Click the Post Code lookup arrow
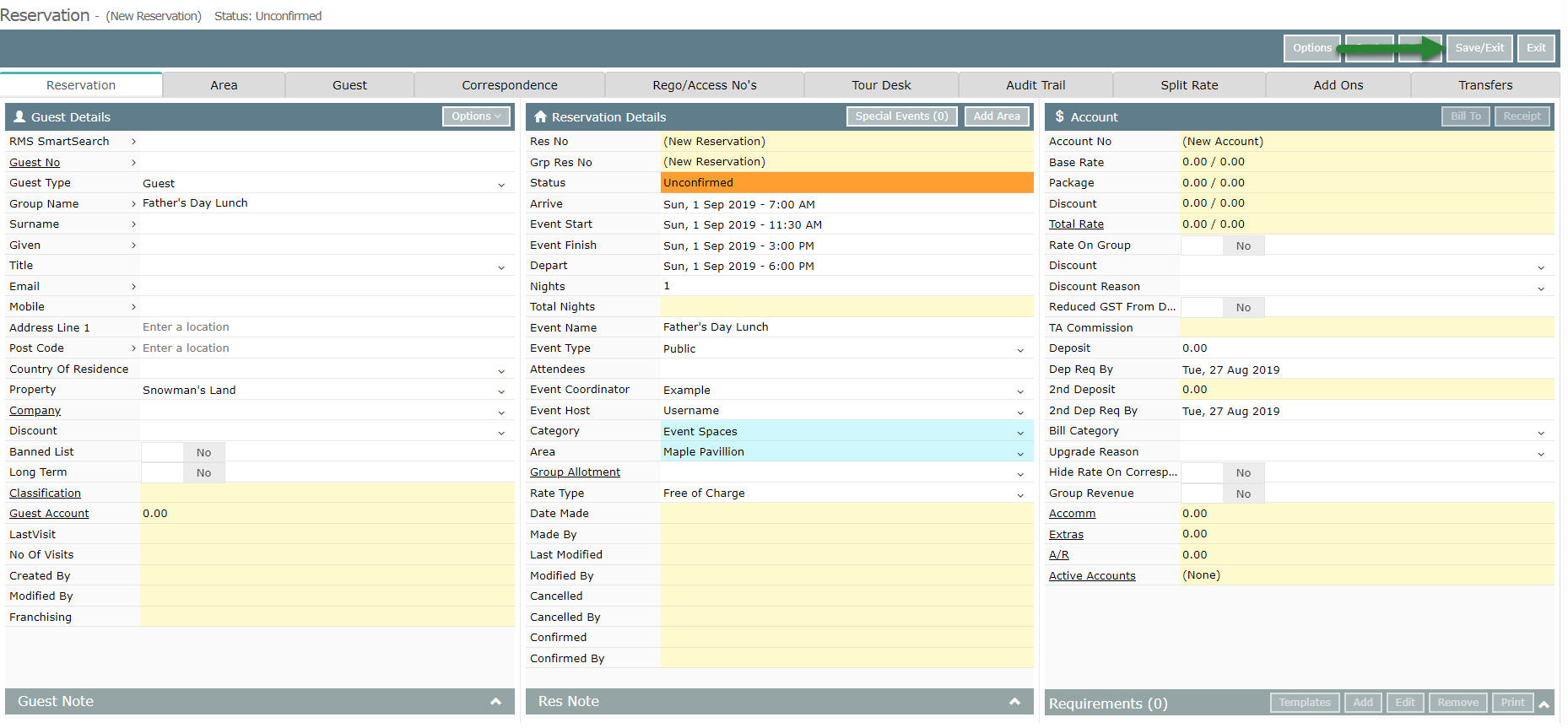Viewport: 1568px width, 728px height. pyautogui.click(x=133, y=348)
